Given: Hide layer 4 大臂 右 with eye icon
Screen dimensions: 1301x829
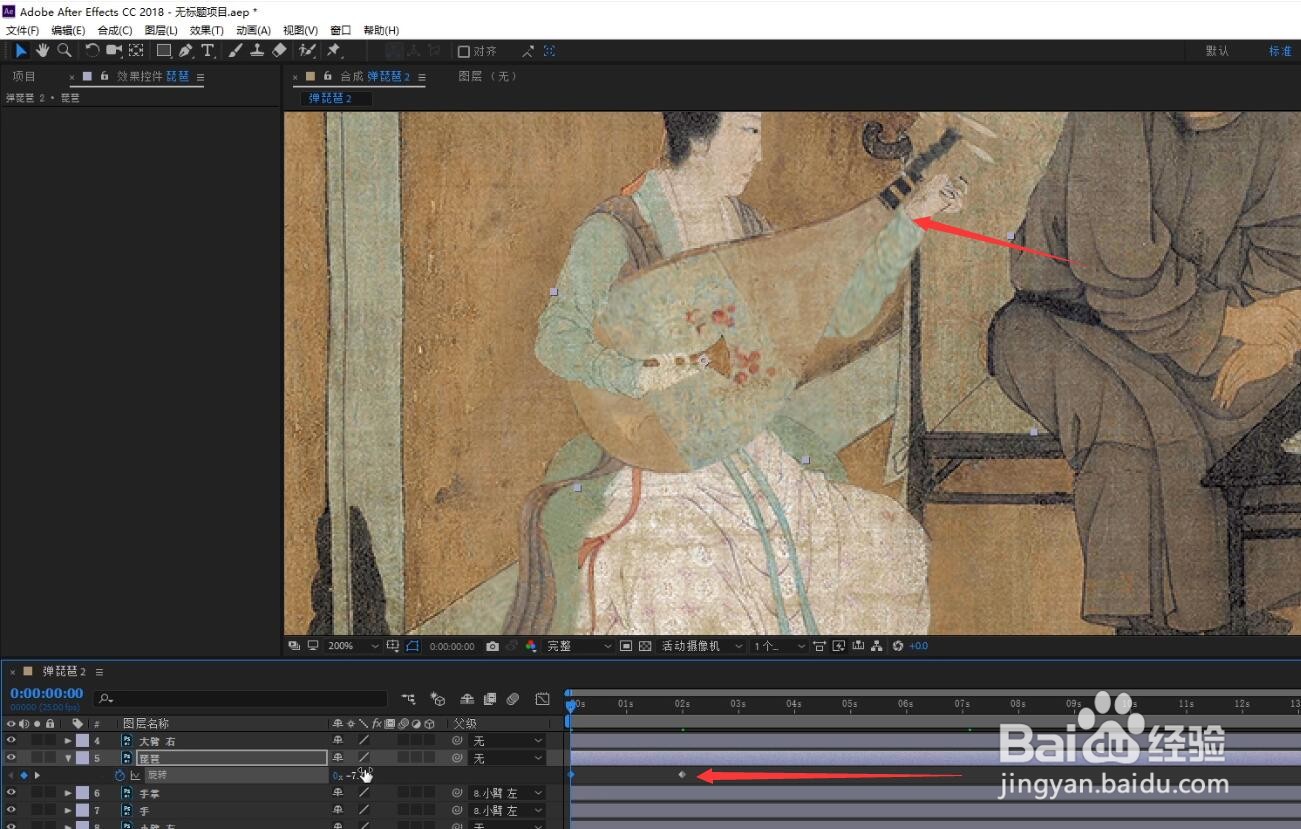Looking at the screenshot, I should point(11,741).
